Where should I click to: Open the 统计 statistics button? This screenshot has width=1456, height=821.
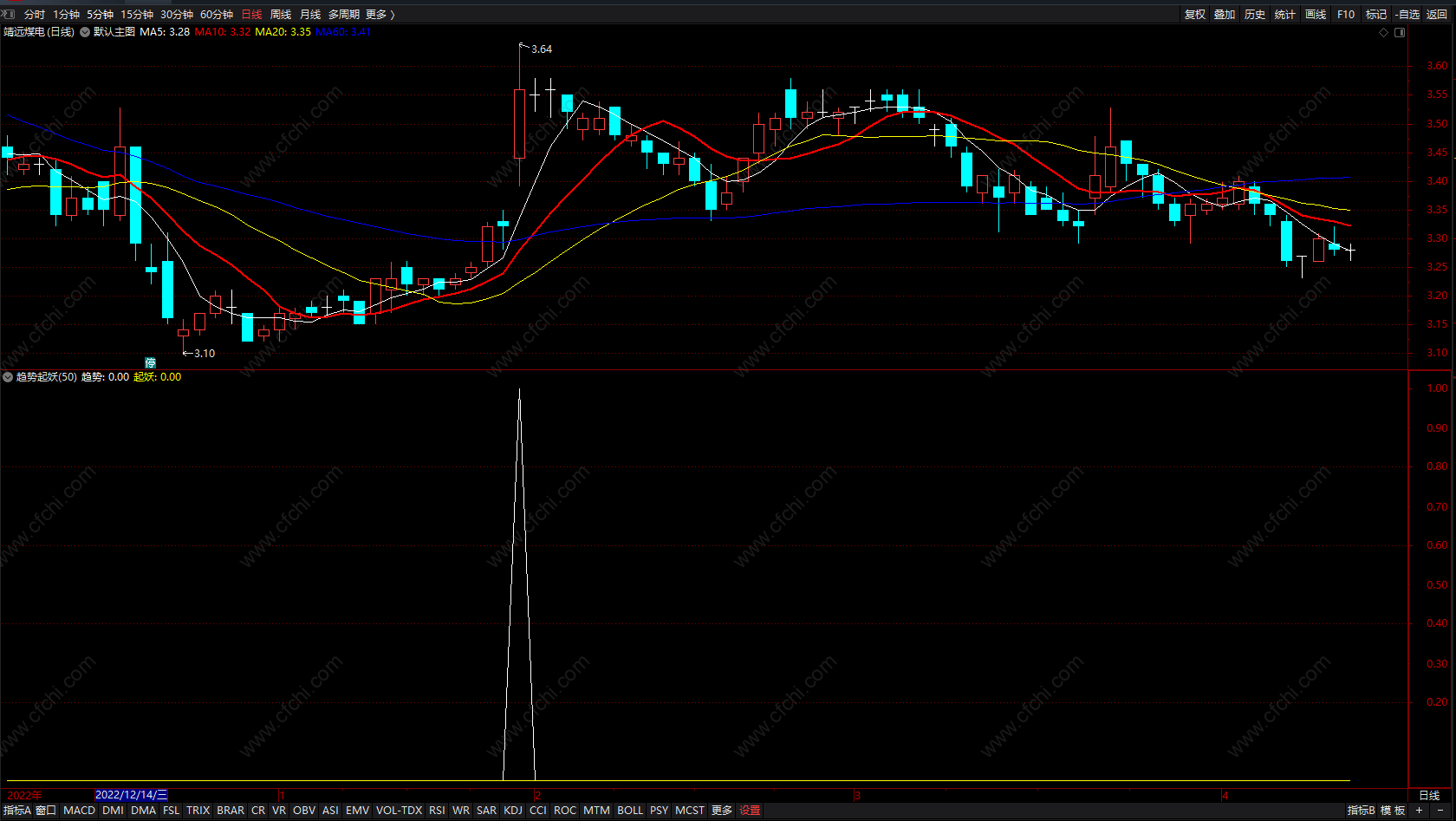1285,14
